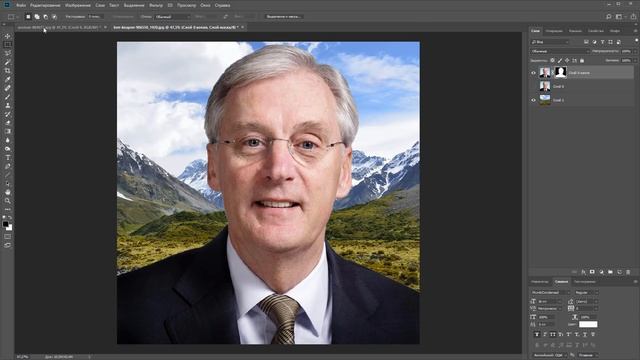Lock transparent pixels icon

point(552,60)
